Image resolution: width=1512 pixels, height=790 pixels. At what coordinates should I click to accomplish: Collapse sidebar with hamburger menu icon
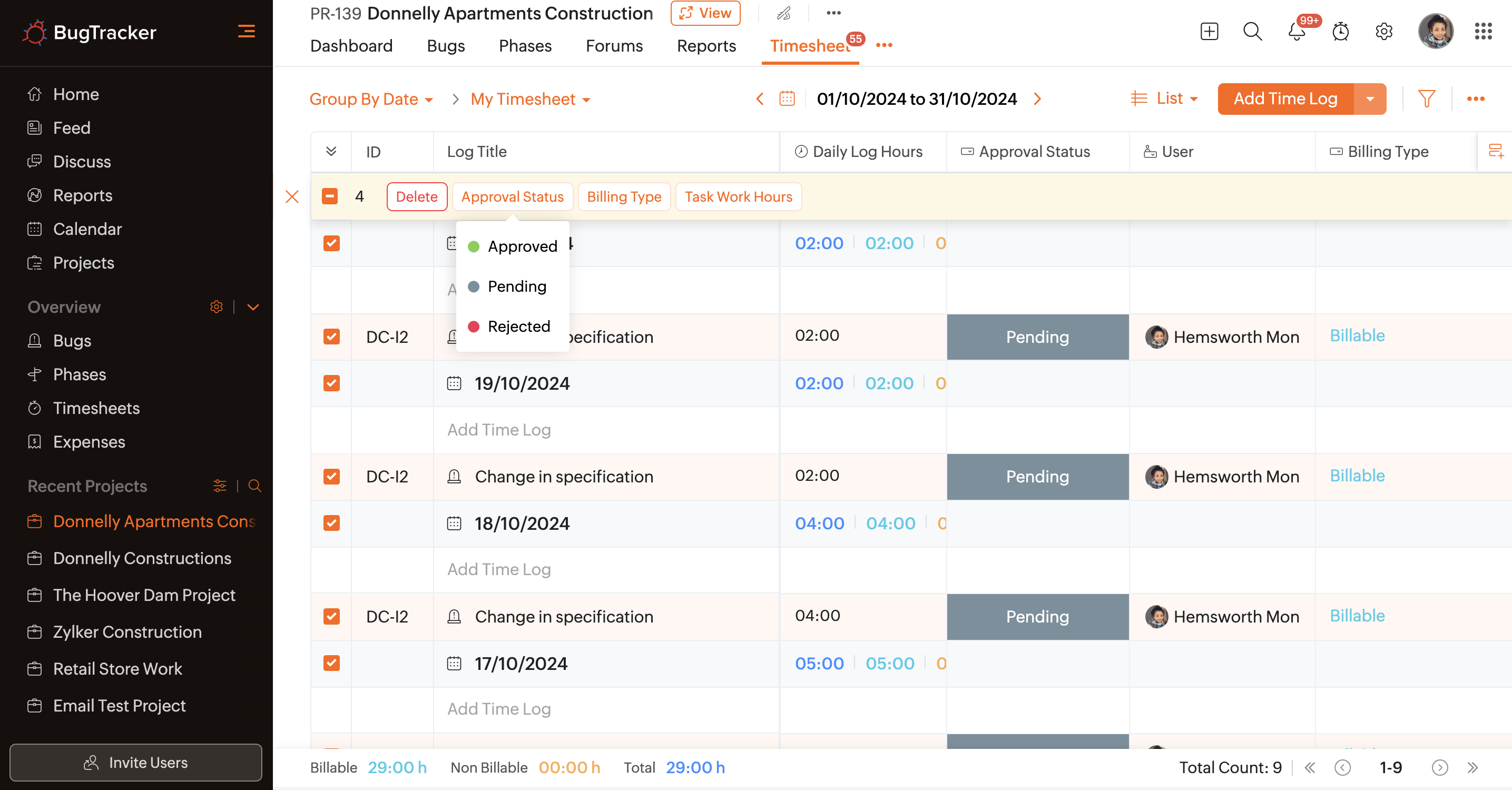pos(246,32)
